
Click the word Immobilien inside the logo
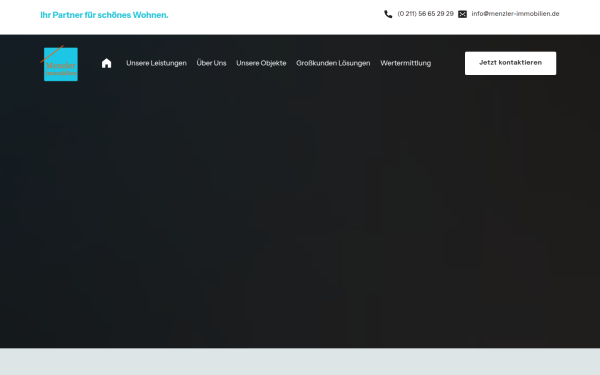tap(61, 73)
